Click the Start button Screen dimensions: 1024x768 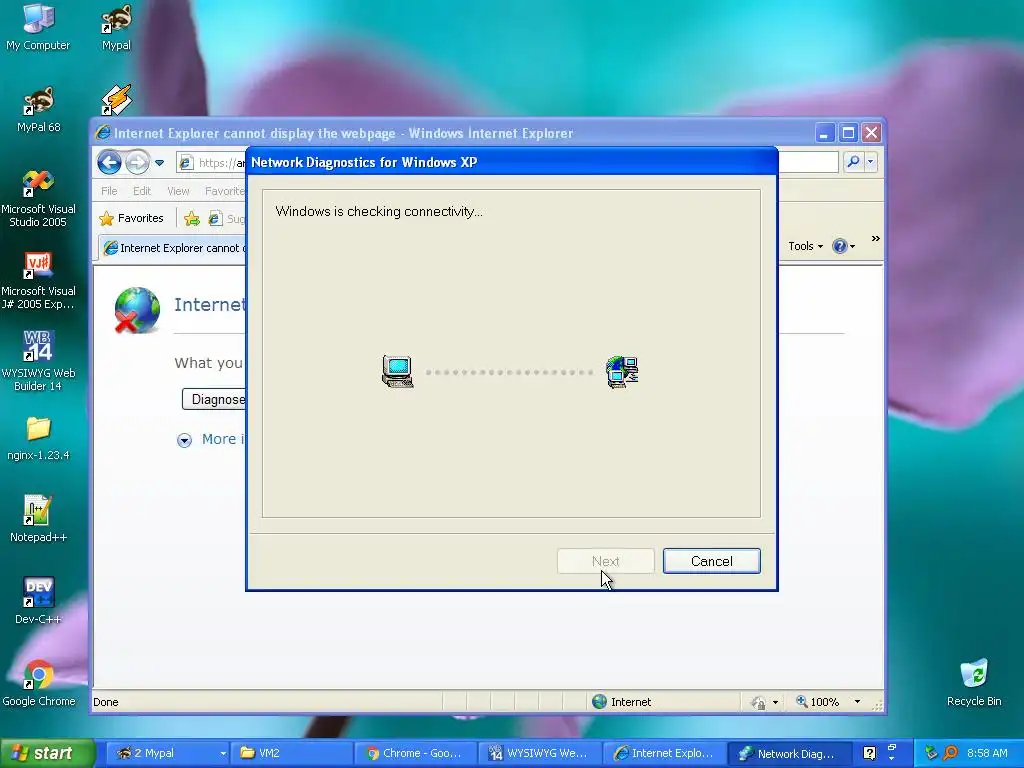(47, 754)
